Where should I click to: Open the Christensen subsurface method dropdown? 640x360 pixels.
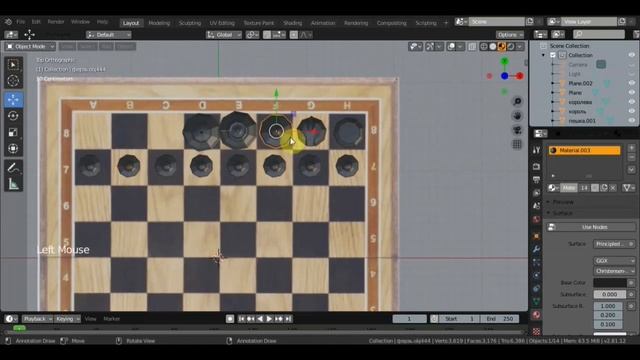coord(614,271)
